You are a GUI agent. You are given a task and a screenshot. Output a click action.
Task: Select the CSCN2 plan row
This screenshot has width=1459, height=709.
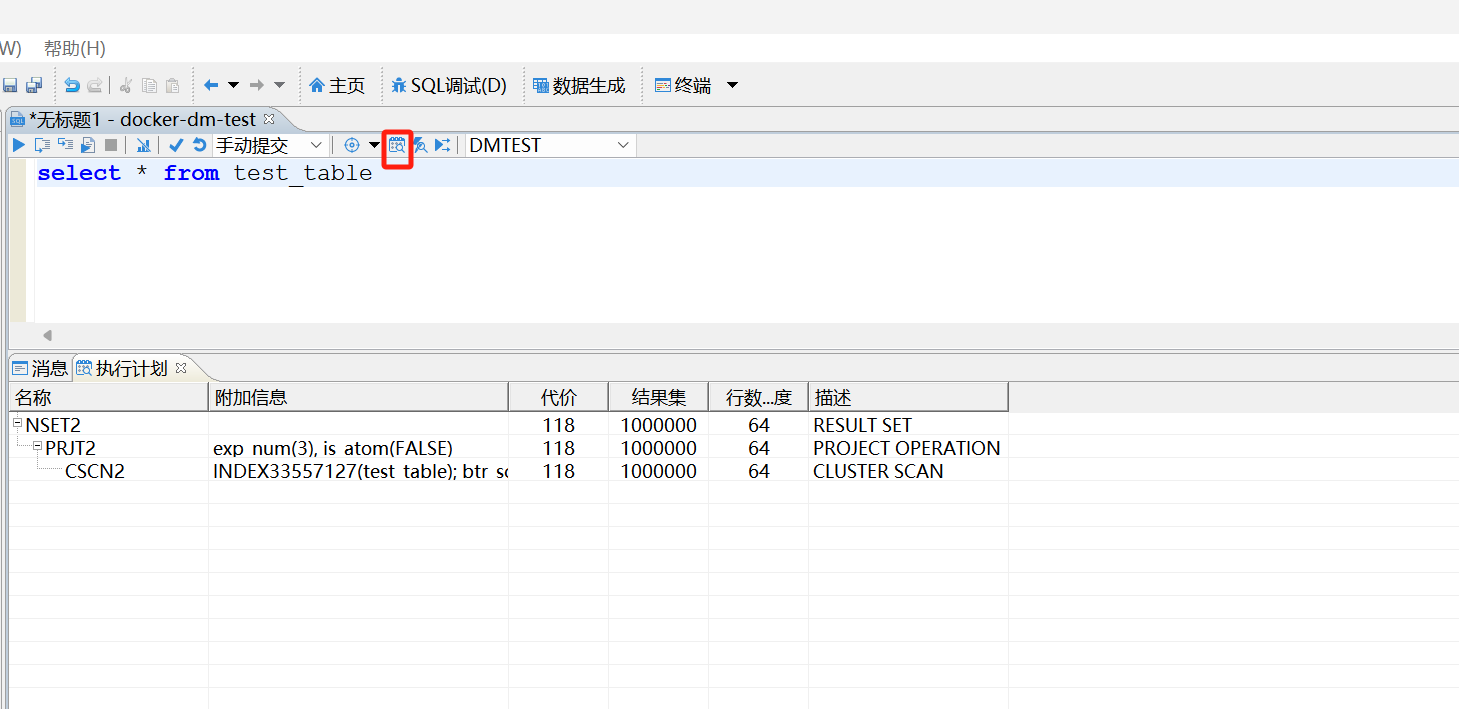(x=508, y=471)
